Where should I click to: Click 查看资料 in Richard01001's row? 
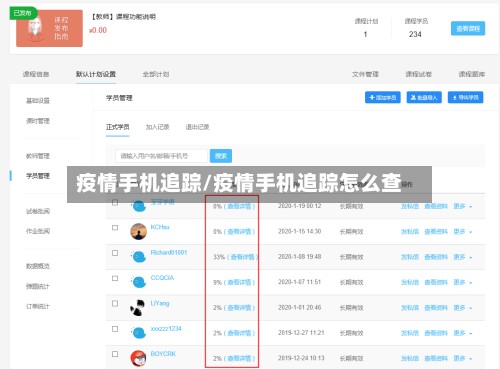click(436, 257)
